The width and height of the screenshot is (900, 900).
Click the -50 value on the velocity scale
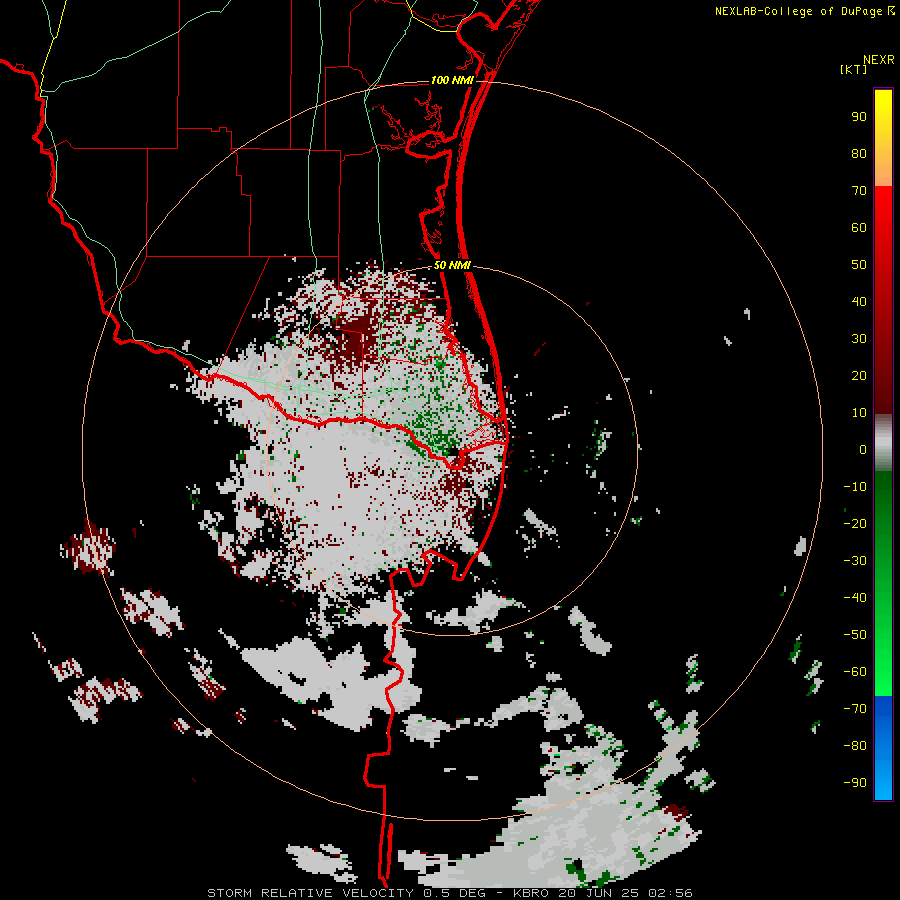coord(855,635)
